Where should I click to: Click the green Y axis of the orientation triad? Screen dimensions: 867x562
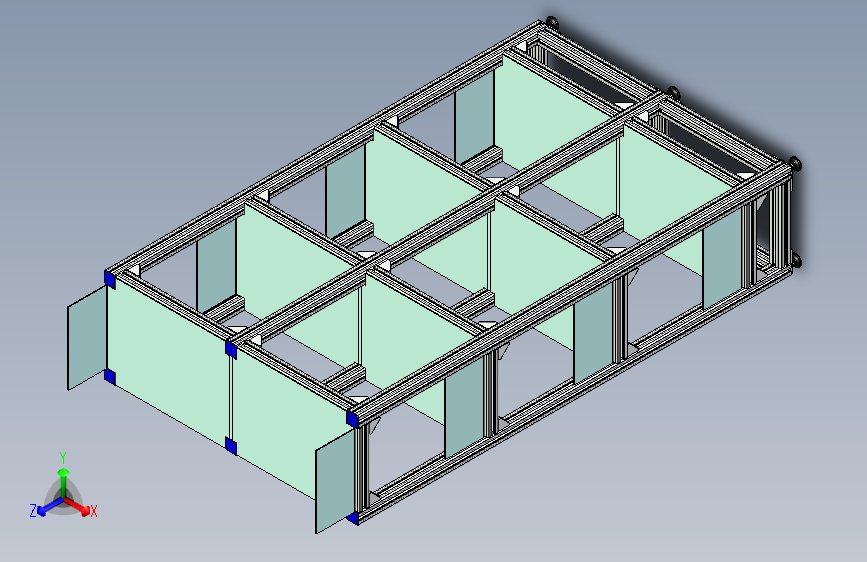click(x=64, y=483)
